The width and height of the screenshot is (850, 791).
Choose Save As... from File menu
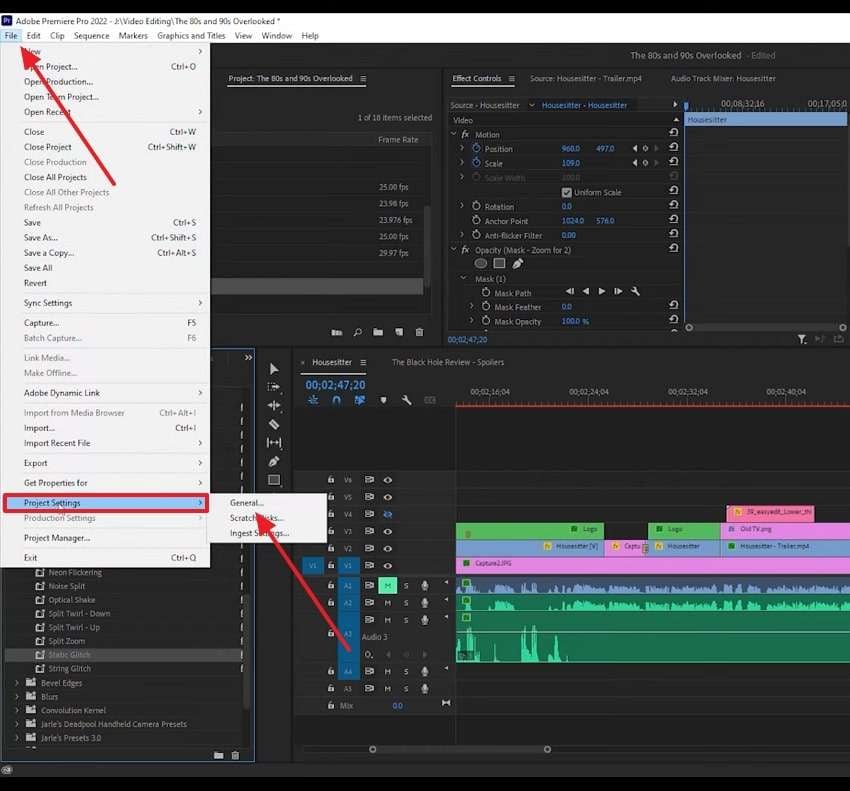pyautogui.click(x=105, y=237)
